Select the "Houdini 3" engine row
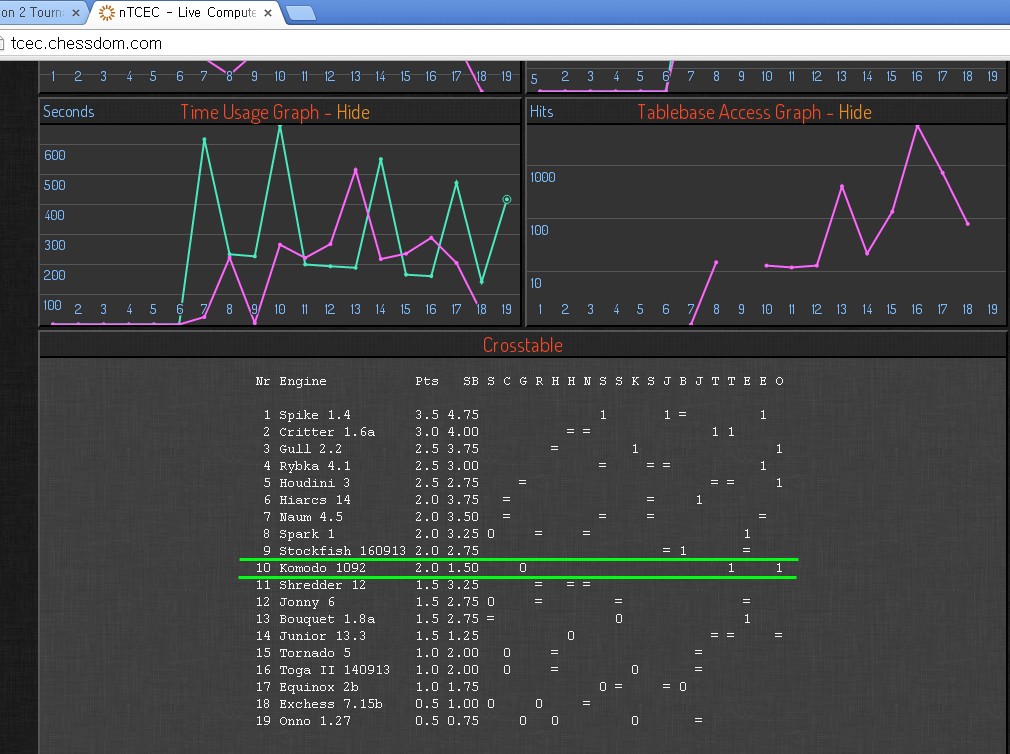Viewport: 1010px width, 754px height. (519, 482)
